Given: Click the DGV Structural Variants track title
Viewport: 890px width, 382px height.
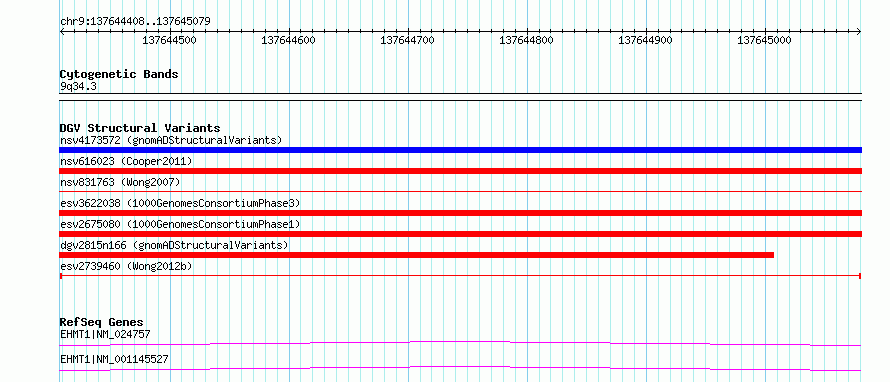Looking at the screenshot, I should coord(140,128).
